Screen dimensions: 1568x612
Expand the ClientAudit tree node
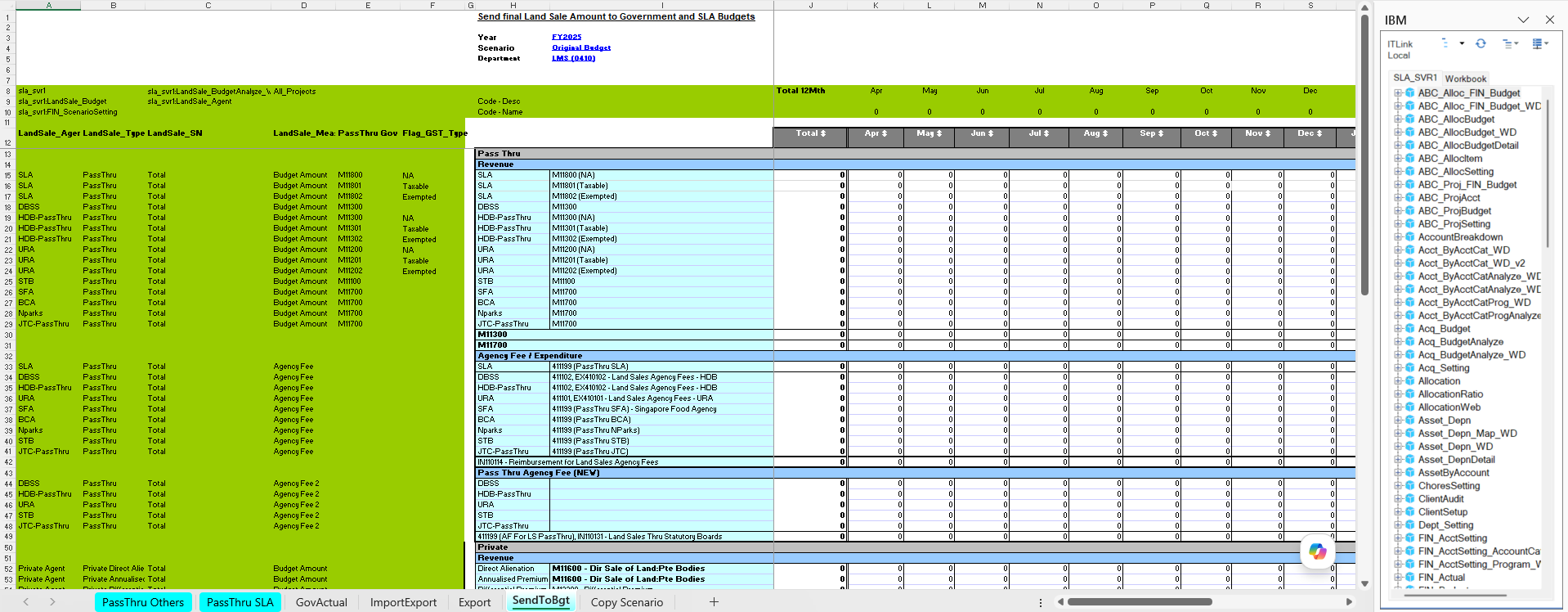point(1398,499)
